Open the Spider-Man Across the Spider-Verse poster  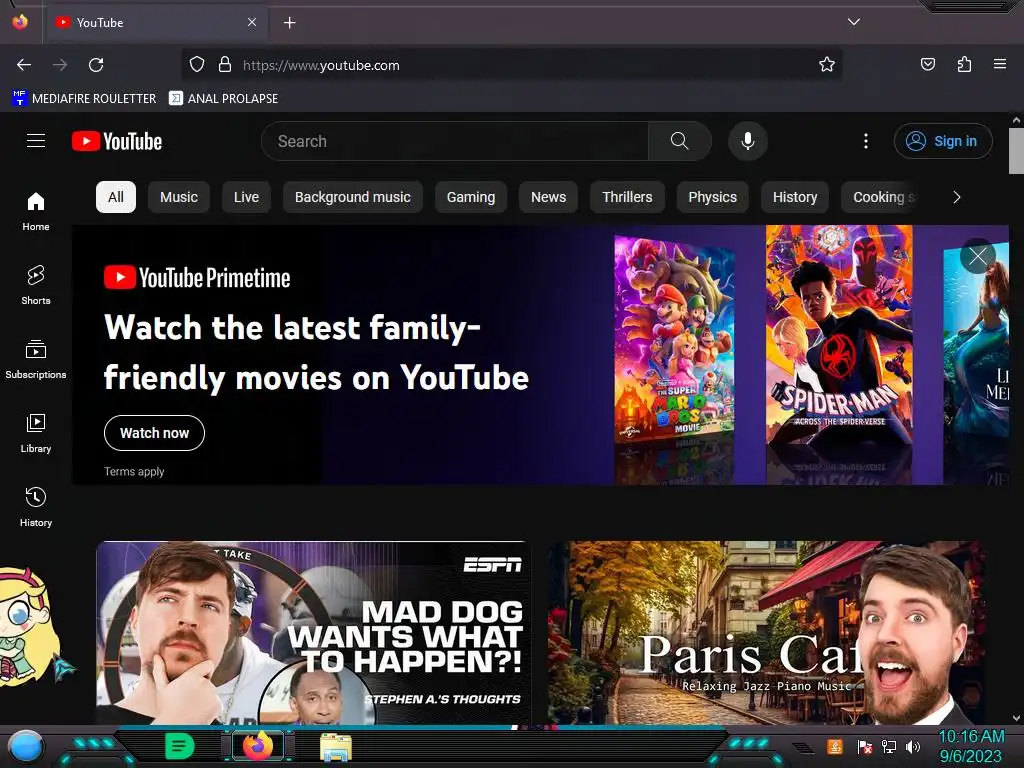pyautogui.click(x=839, y=336)
